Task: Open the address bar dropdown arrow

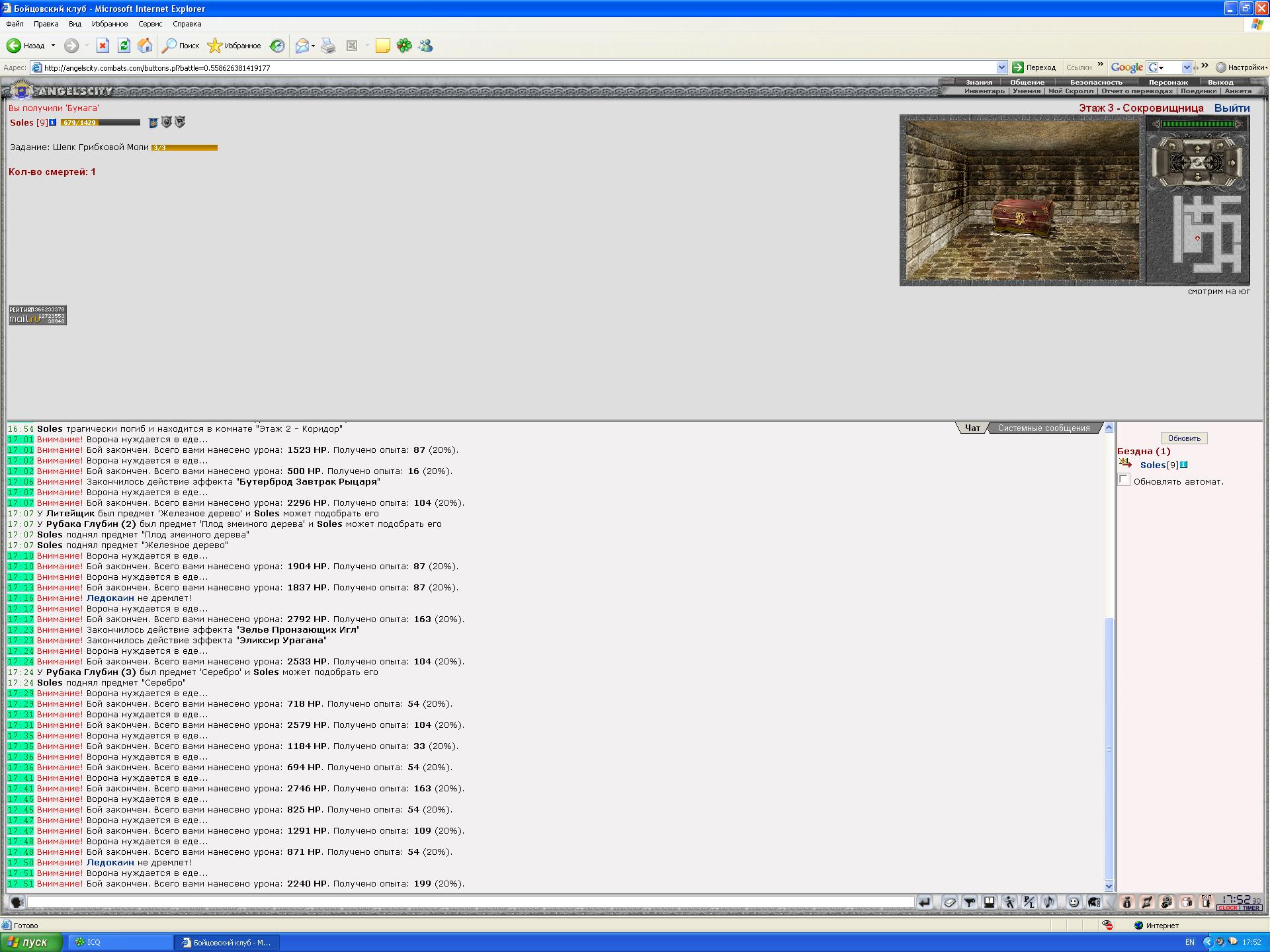Action: pos(1001,67)
